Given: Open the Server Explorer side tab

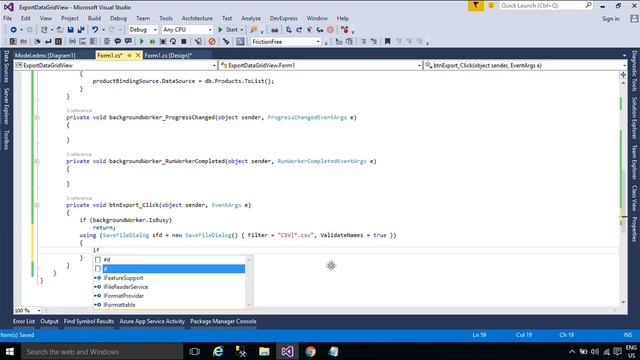Looking at the screenshot, I should [x=6, y=106].
